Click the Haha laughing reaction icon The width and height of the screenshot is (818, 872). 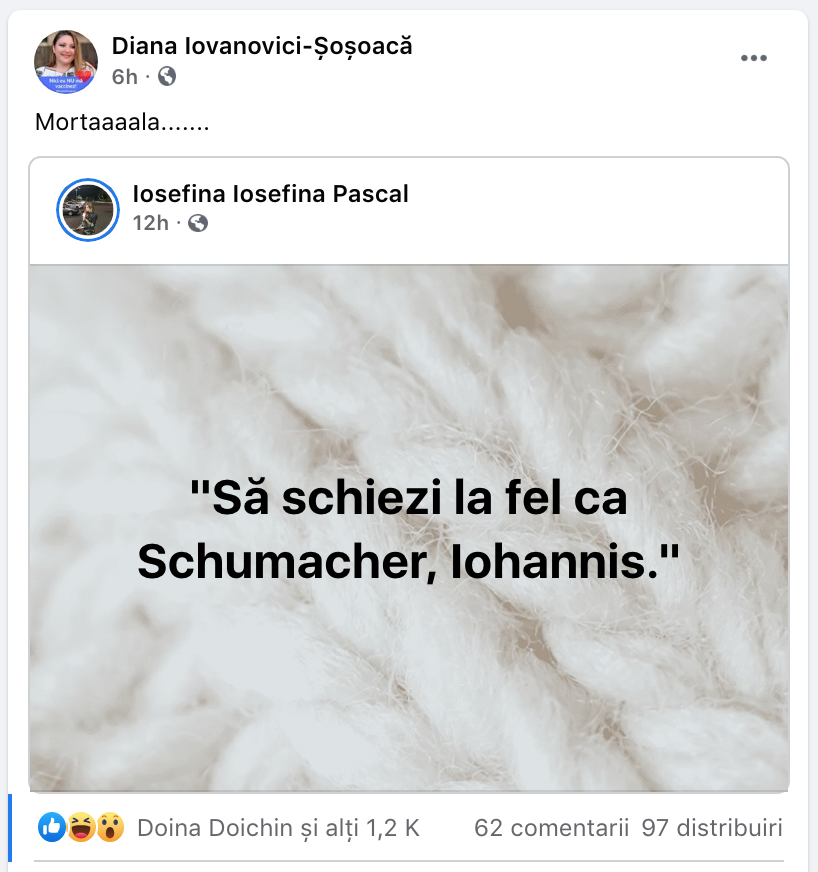[x=81, y=827]
